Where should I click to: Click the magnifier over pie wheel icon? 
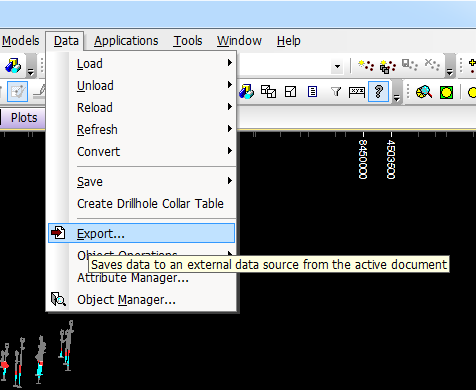click(x=424, y=92)
